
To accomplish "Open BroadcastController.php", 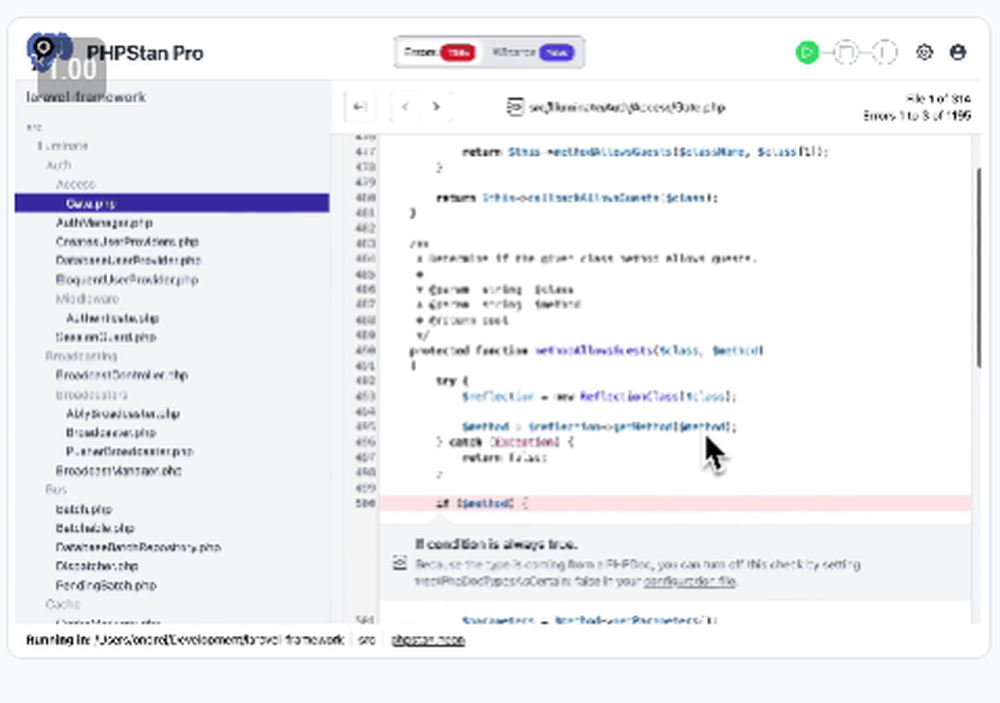I will point(121,375).
